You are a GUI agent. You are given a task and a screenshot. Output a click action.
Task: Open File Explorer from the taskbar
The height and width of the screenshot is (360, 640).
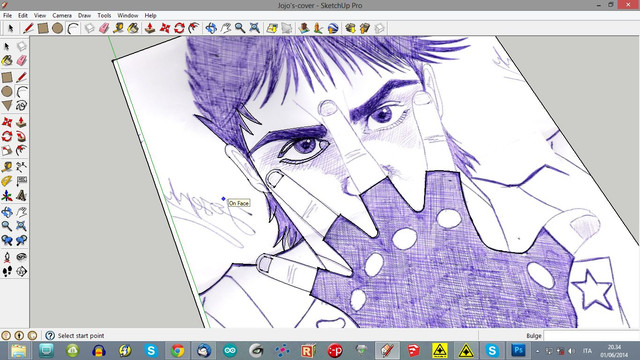[19, 351]
